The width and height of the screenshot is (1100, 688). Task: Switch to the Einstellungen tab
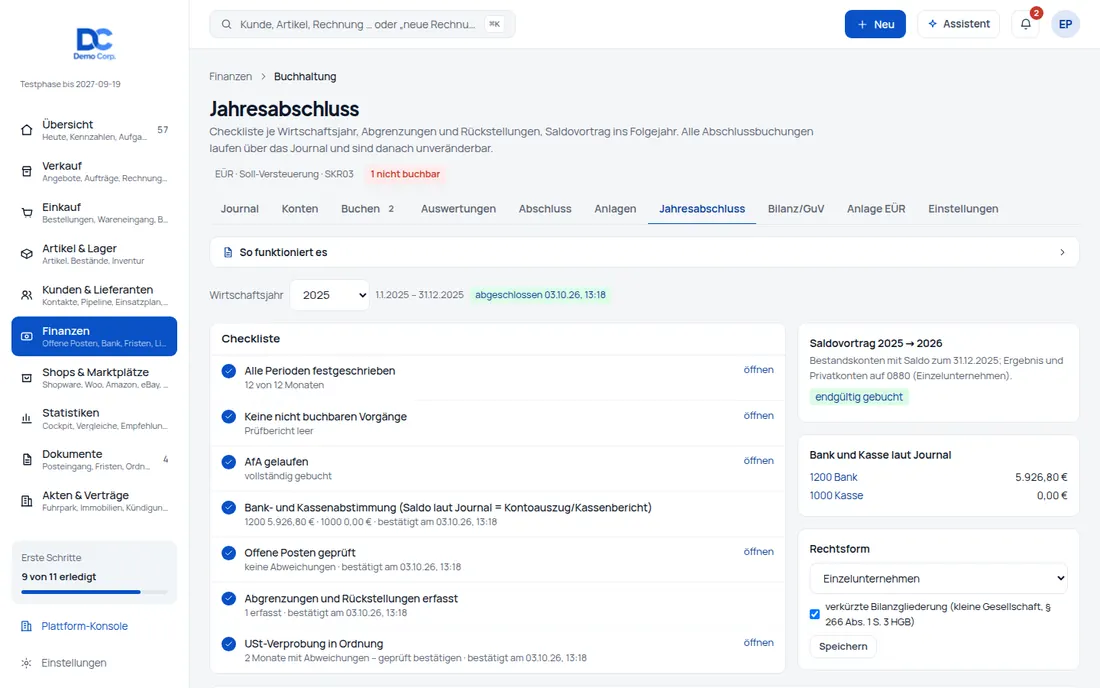pyautogui.click(x=963, y=209)
